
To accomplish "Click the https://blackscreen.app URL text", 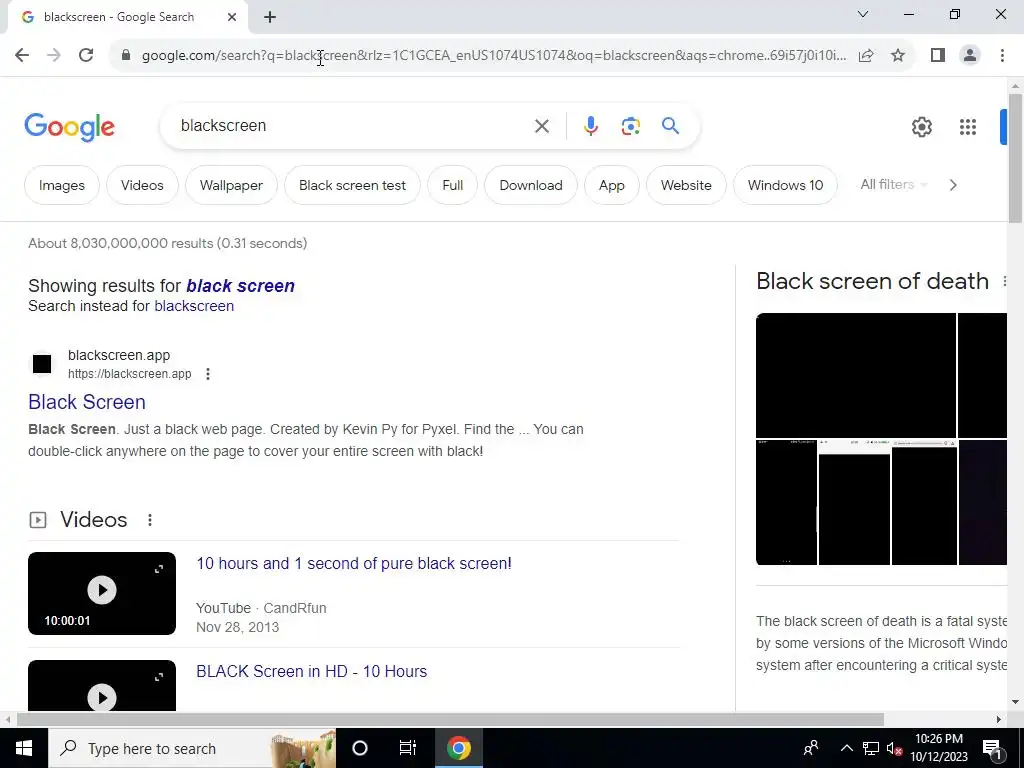I will pyautogui.click(x=130, y=374).
